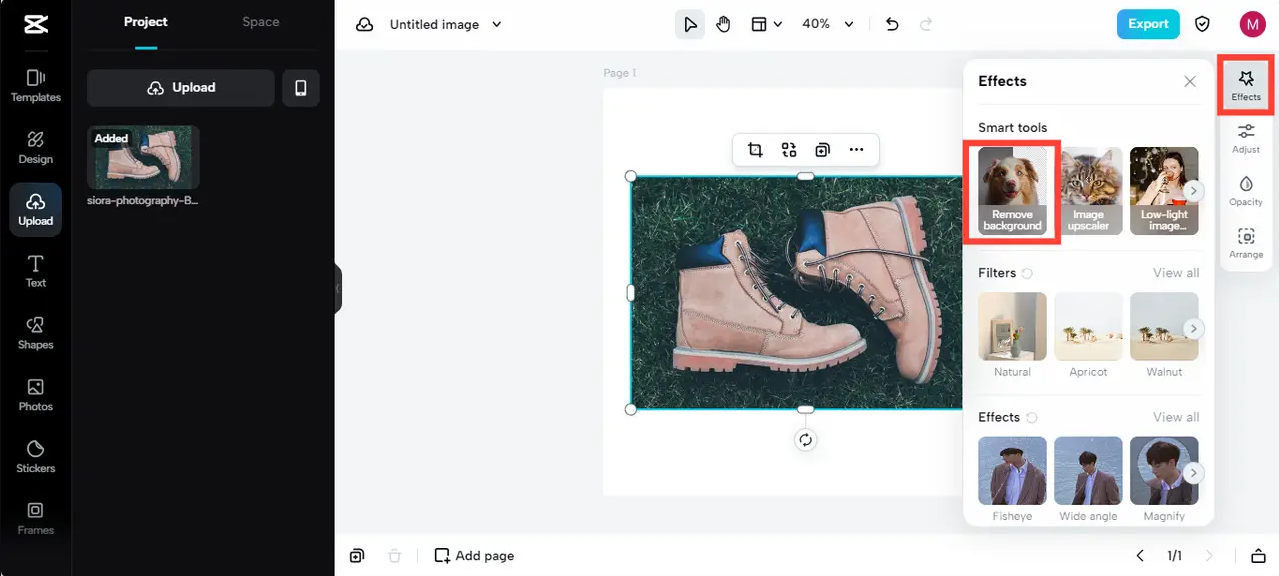Open the Templates sidebar panel
The width and height of the screenshot is (1279, 576).
click(x=35, y=86)
